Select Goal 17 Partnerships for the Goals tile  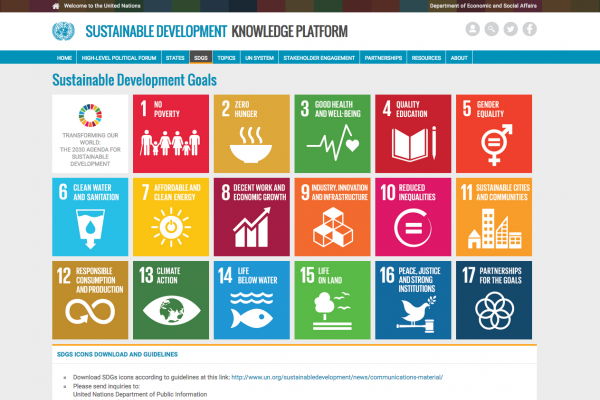[x=494, y=300]
